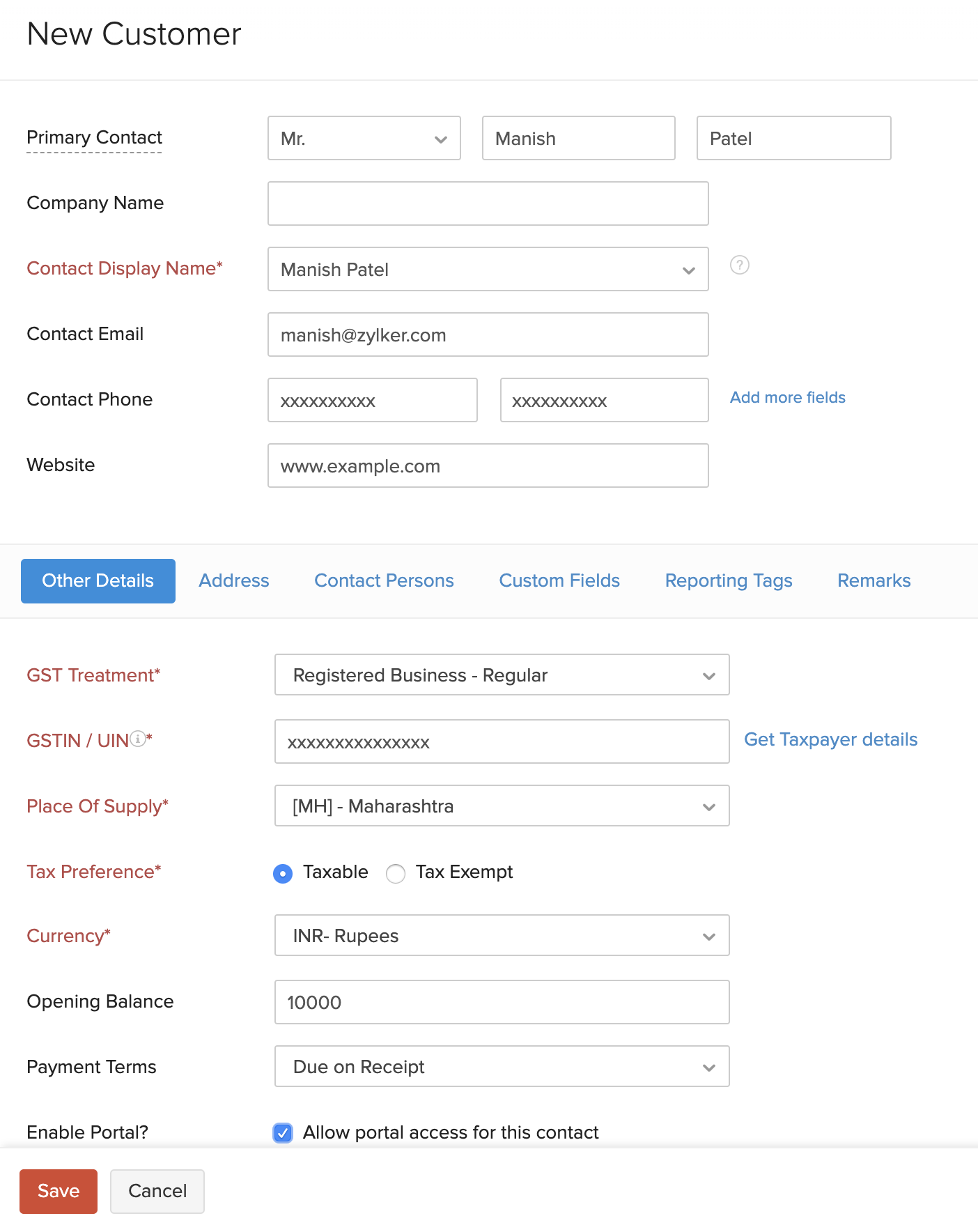This screenshot has height=1232, width=978.
Task: Open the Currency dropdown
Action: click(502, 936)
